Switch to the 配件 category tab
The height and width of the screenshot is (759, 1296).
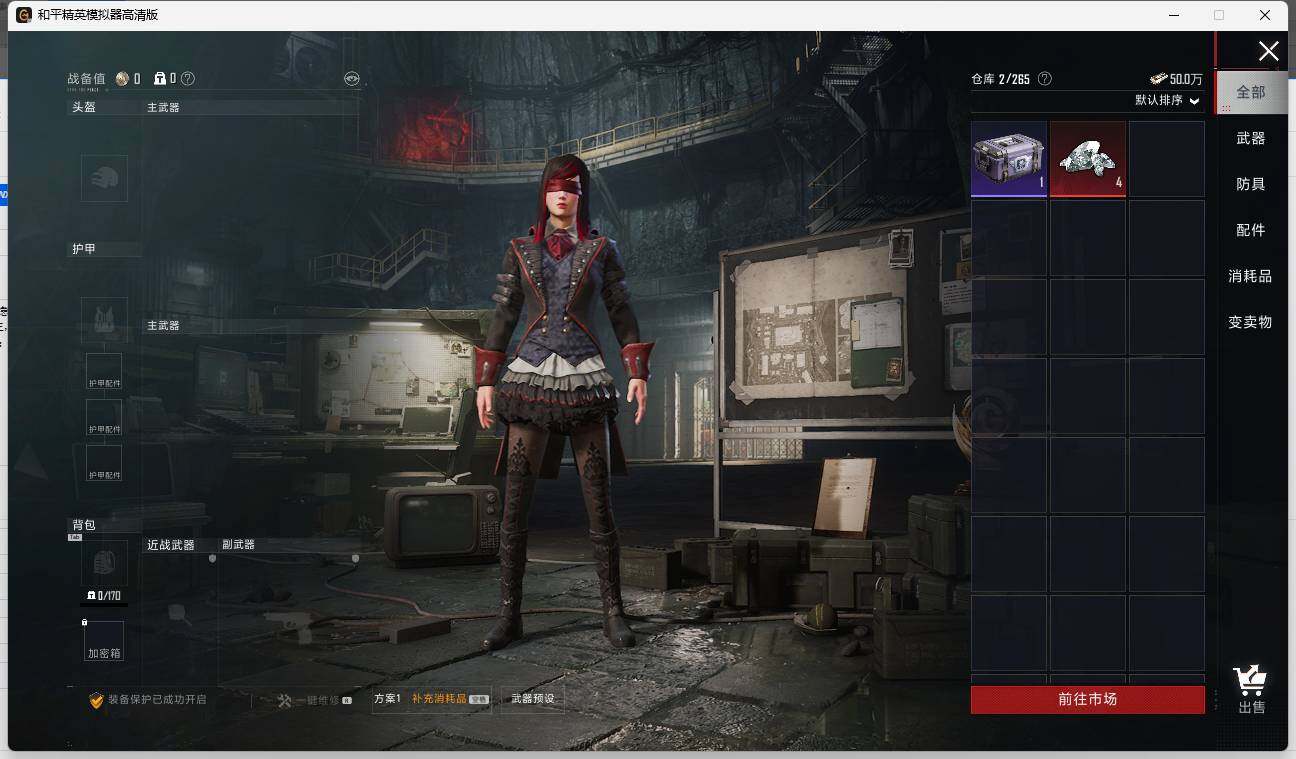click(x=1251, y=230)
